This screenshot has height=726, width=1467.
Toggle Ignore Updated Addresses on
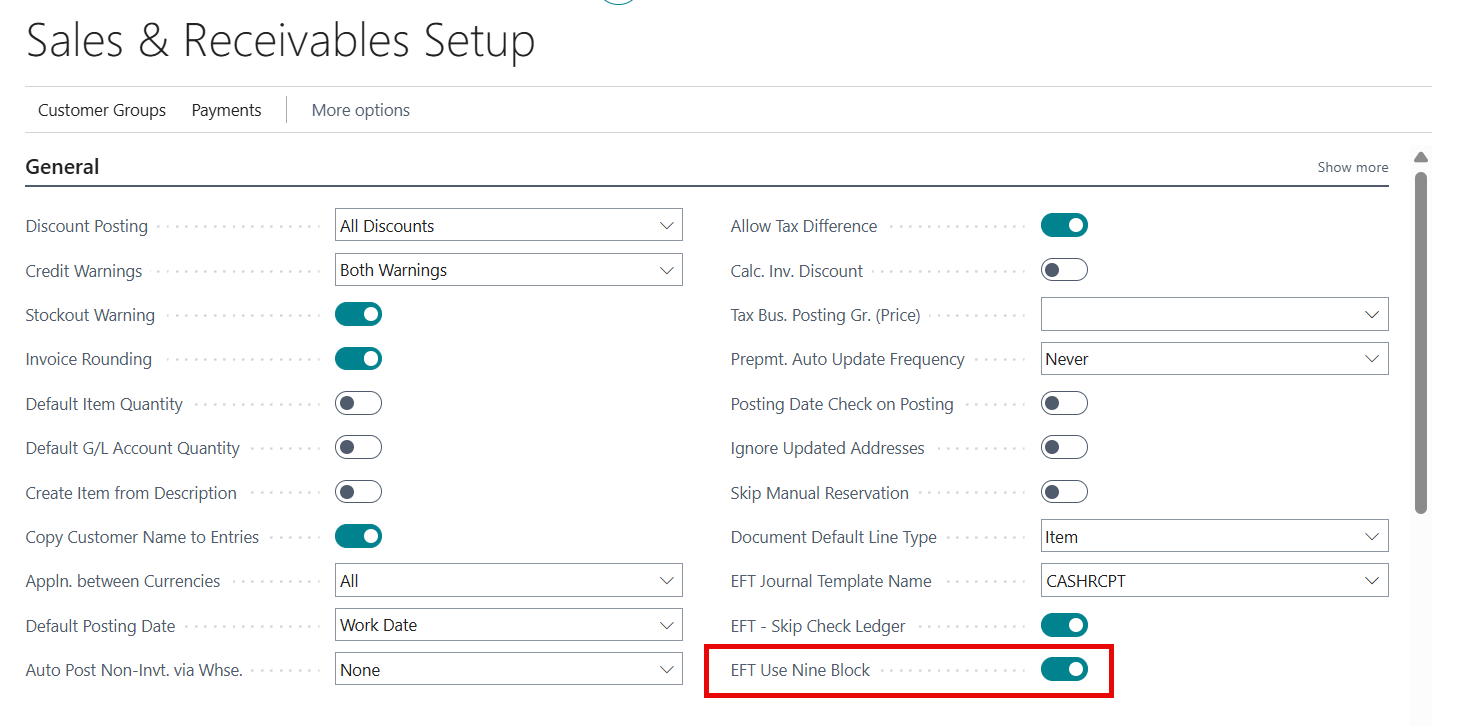click(1064, 447)
